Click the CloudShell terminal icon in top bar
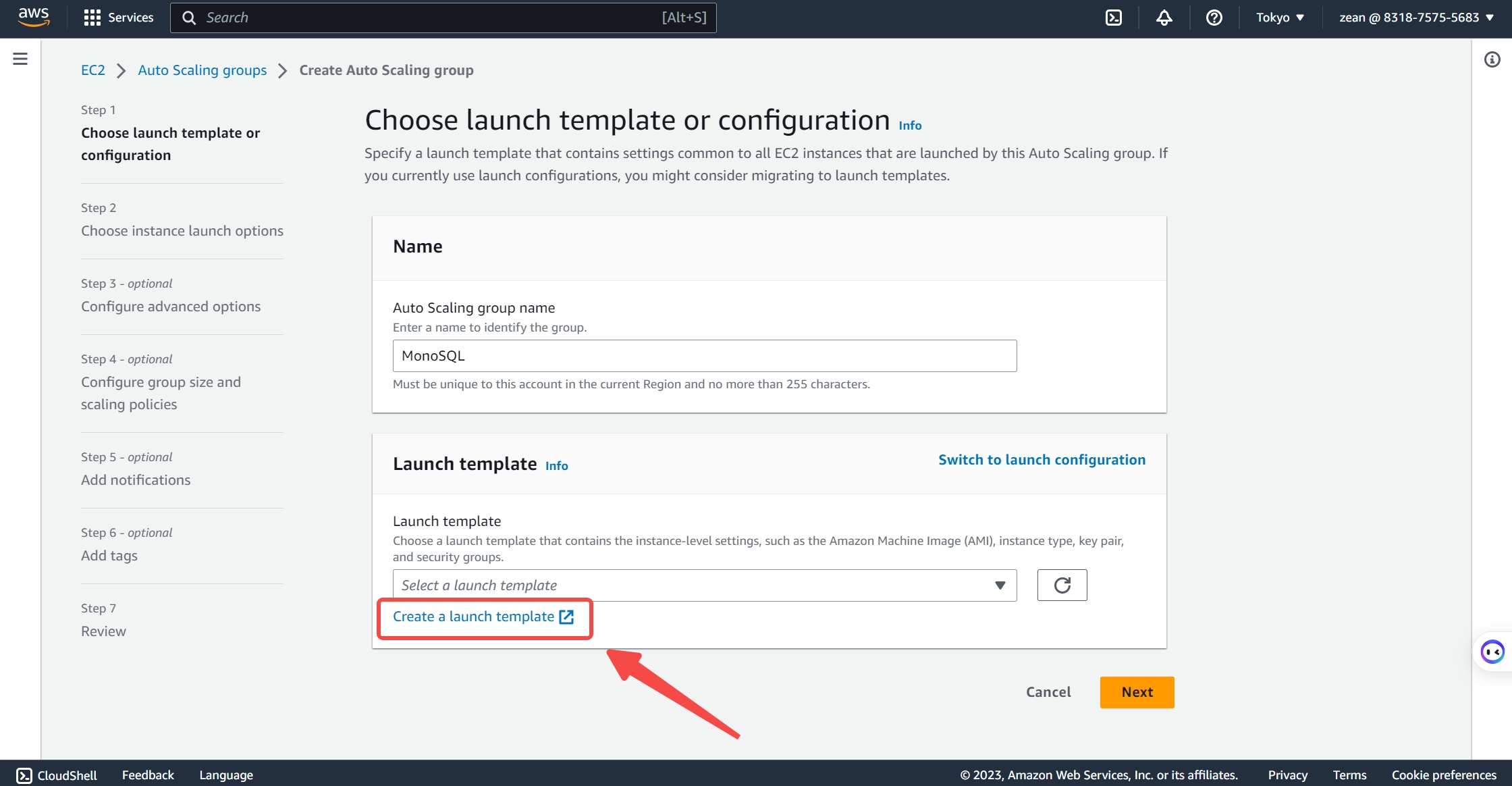This screenshot has width=1512, height=786. pos(1114,18)
